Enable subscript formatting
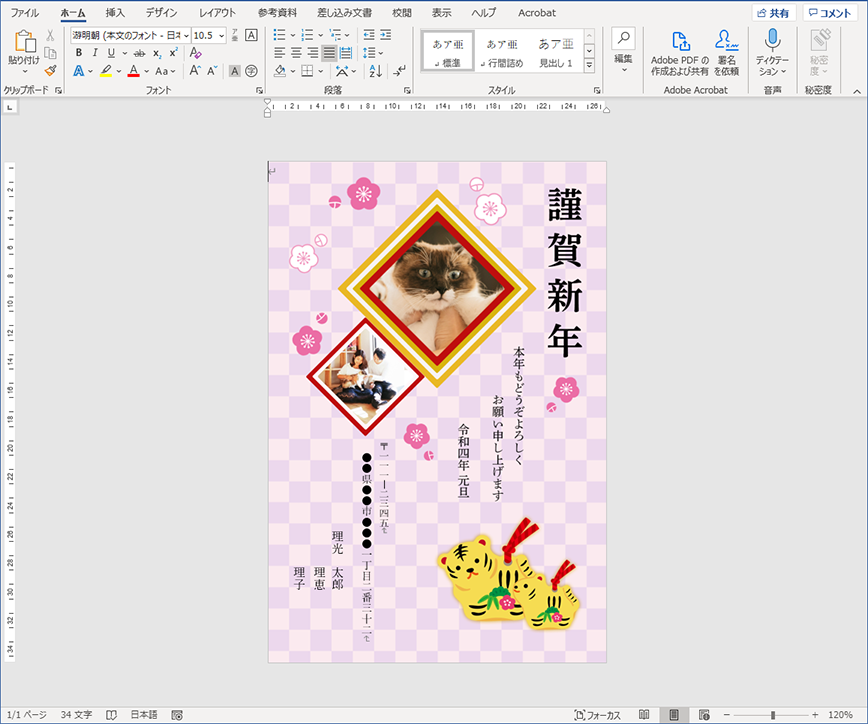 pyautogui.click(x=156, y=53)
